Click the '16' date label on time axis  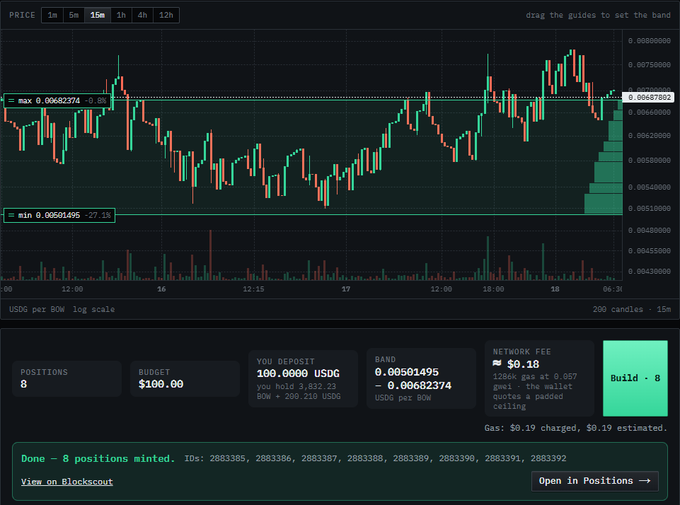pyautogui.click(x=161, y=289)
